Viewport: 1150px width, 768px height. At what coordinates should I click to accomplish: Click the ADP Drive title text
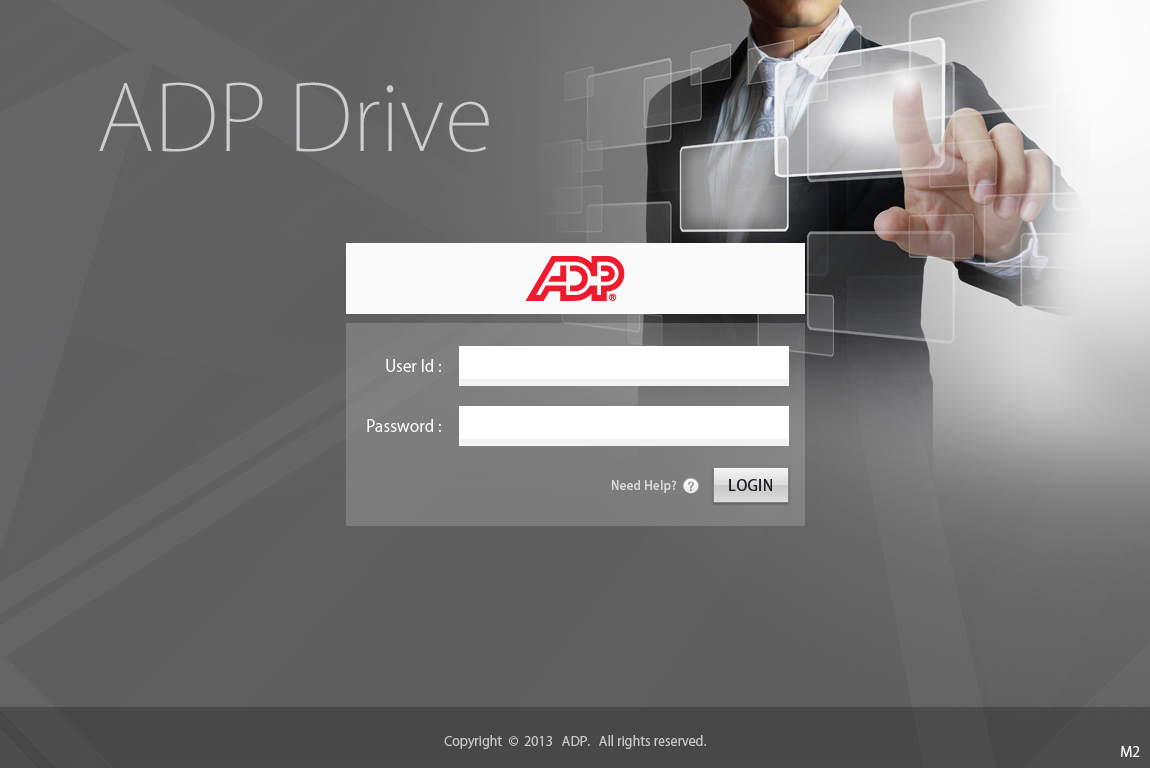294,117
